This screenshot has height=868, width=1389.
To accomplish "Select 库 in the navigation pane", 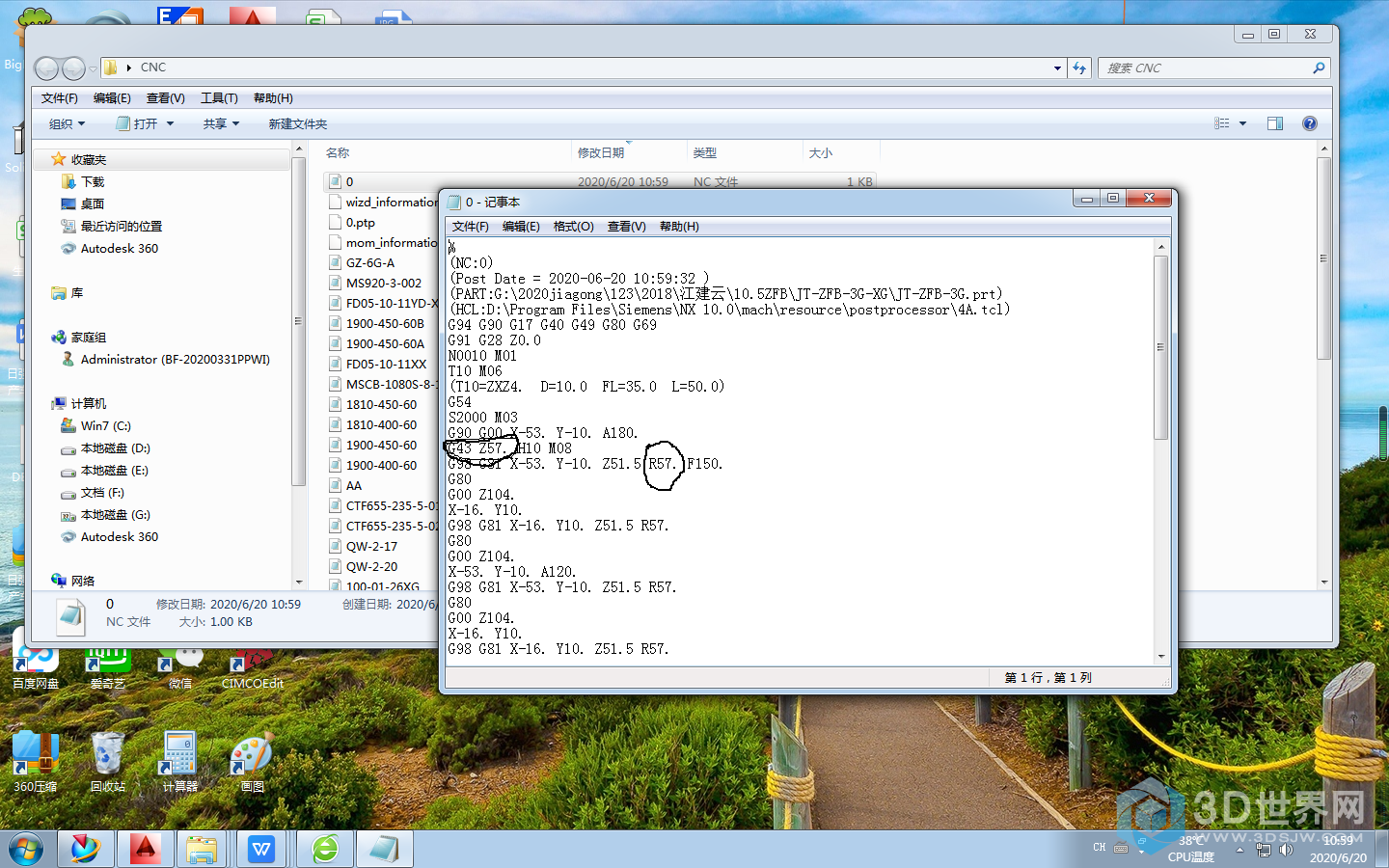I will (76, 292).
